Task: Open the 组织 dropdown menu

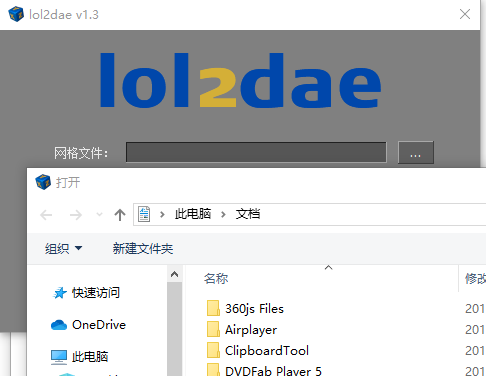Action: pyautogui.click(x=63, y=249)
